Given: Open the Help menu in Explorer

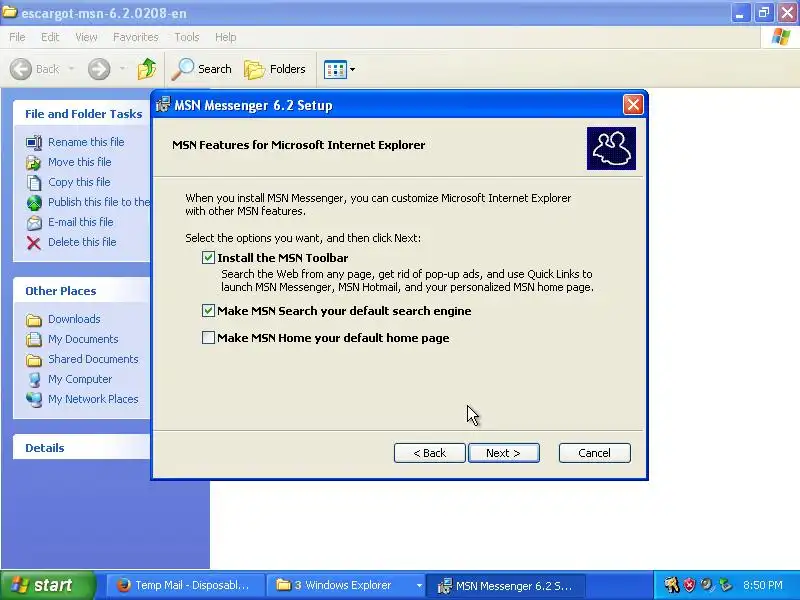Looking at the screenshot, I should click(x=226, y=37).
